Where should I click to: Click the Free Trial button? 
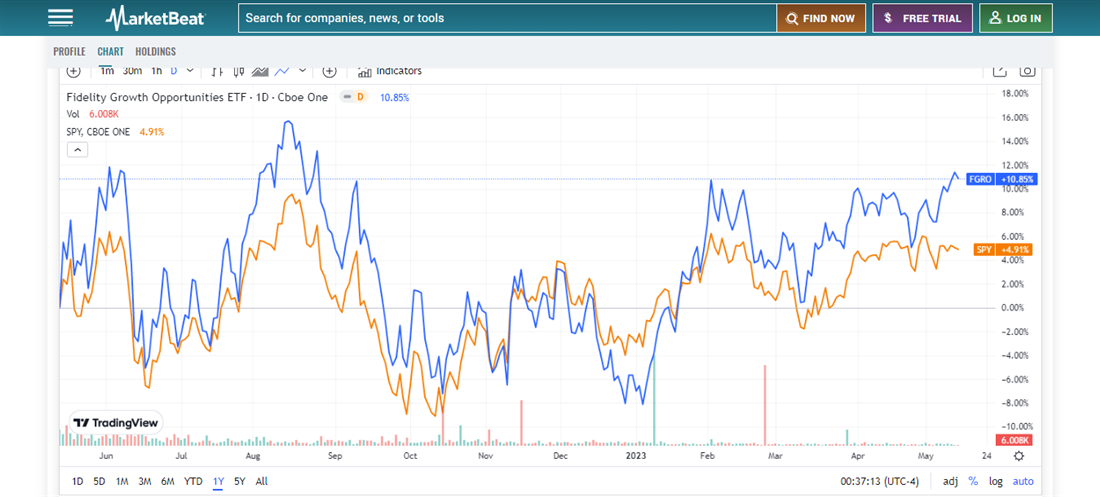pos(922,18)
